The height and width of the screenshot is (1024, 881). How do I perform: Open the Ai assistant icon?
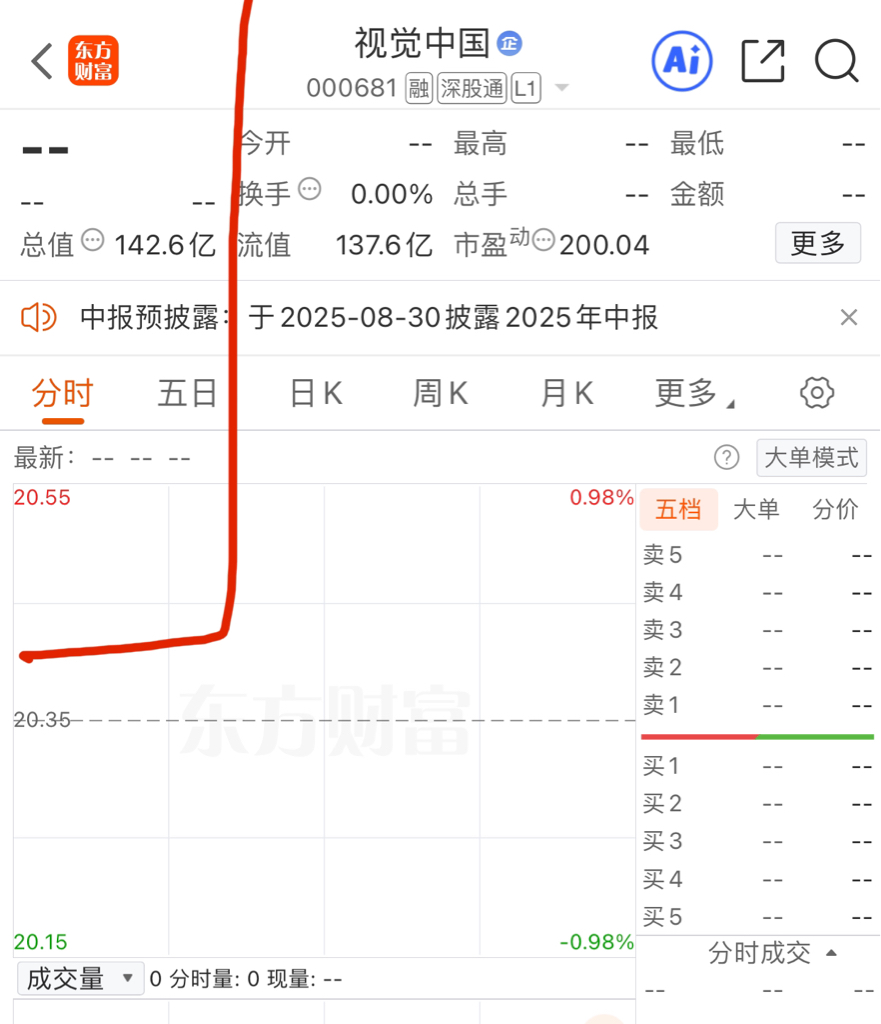click(x=682, y=61)
